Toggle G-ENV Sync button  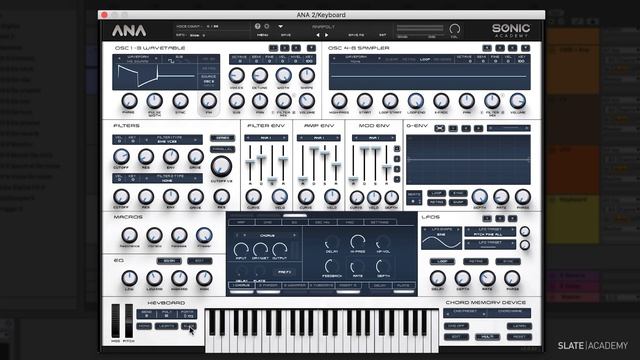coord(458,193)
